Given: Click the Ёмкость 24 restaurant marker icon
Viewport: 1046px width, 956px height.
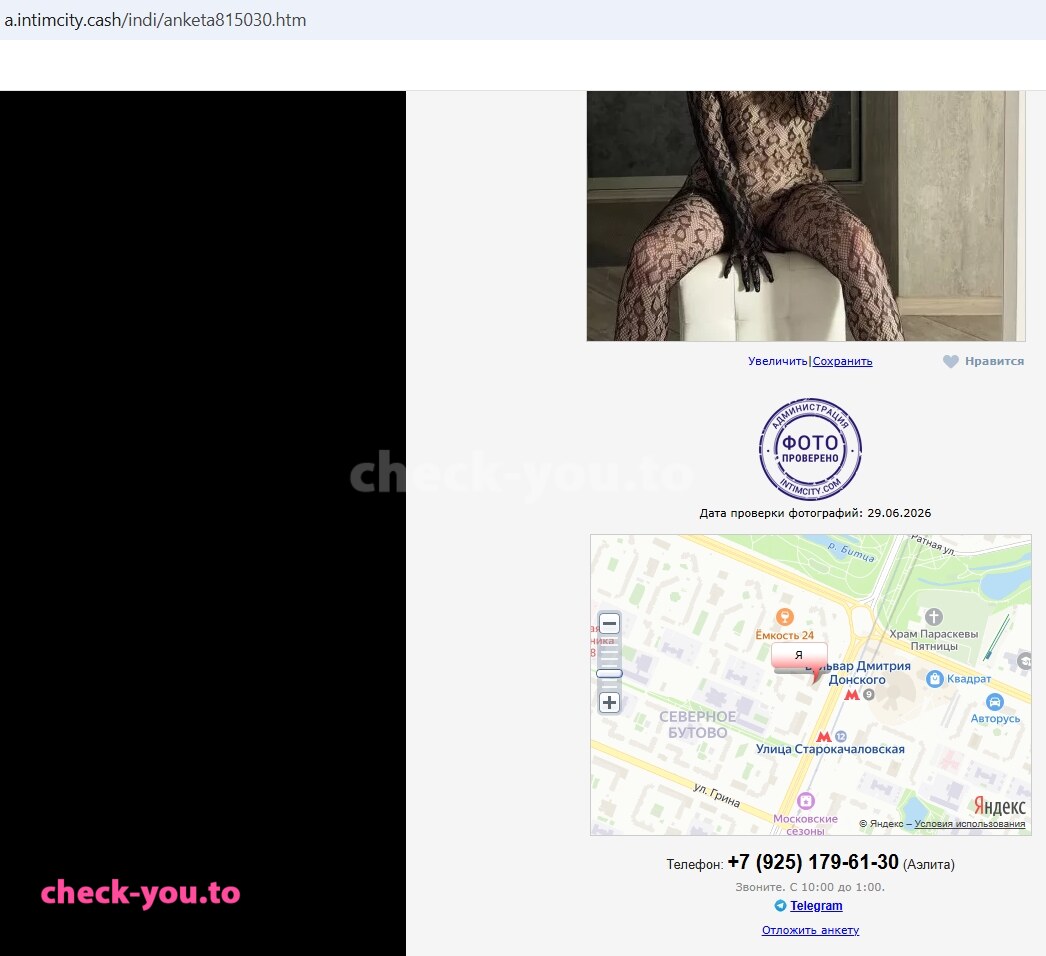Looking at the screenshot, I should [x=784, y=616].
